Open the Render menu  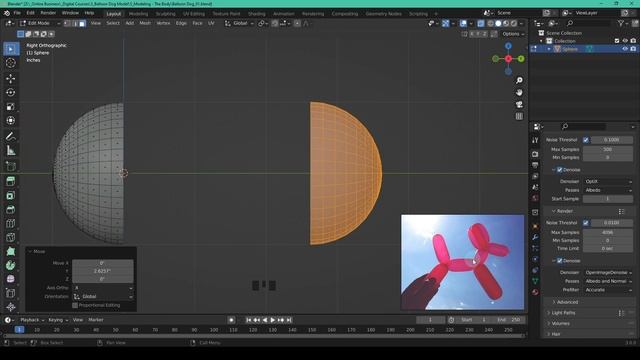(48, 13)
